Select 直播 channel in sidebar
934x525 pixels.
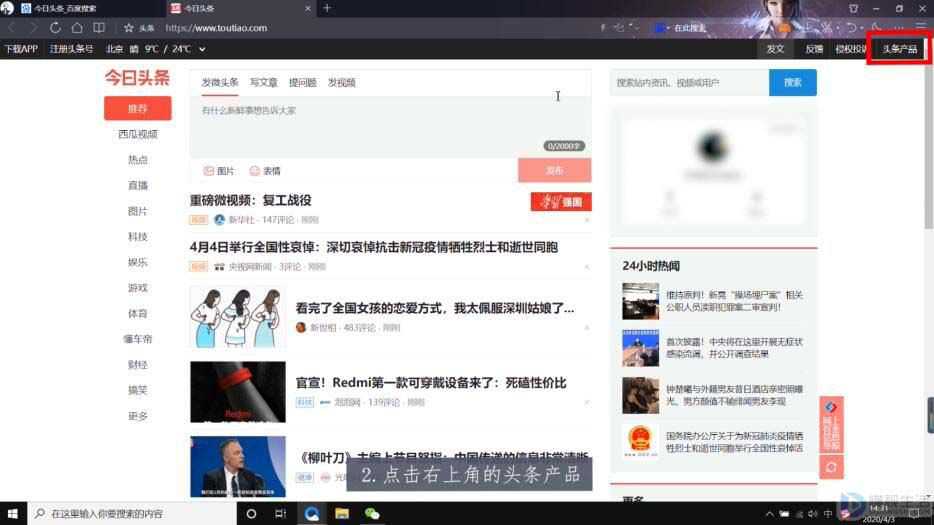pyautogui.click(x=138, y=185)
